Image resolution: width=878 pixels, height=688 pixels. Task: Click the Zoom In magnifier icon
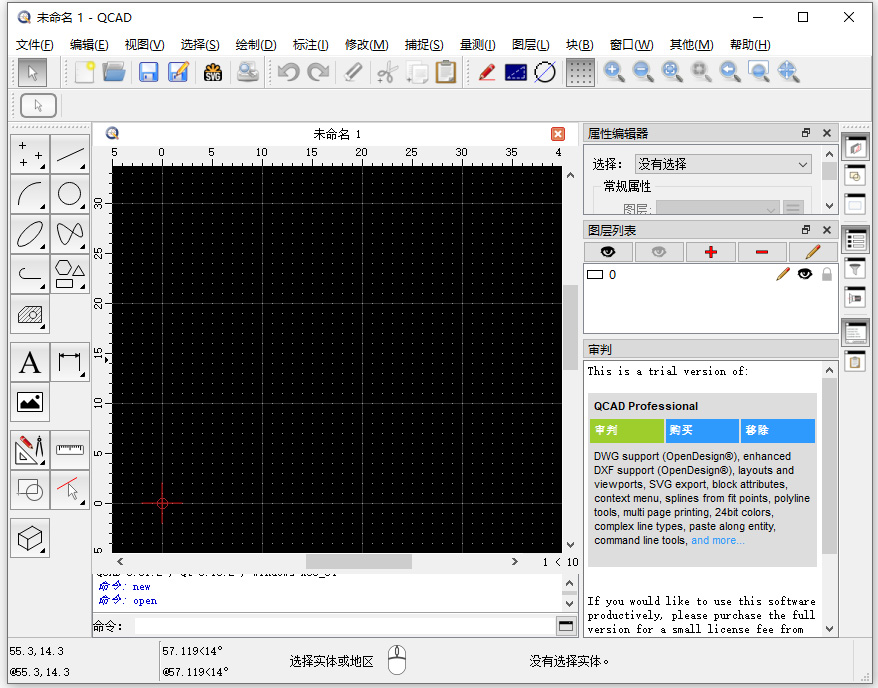614,71
